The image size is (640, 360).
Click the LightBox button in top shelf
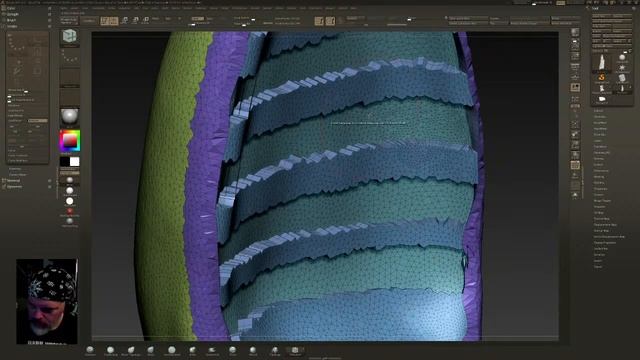pyautogui.click(x=89, y=20)
